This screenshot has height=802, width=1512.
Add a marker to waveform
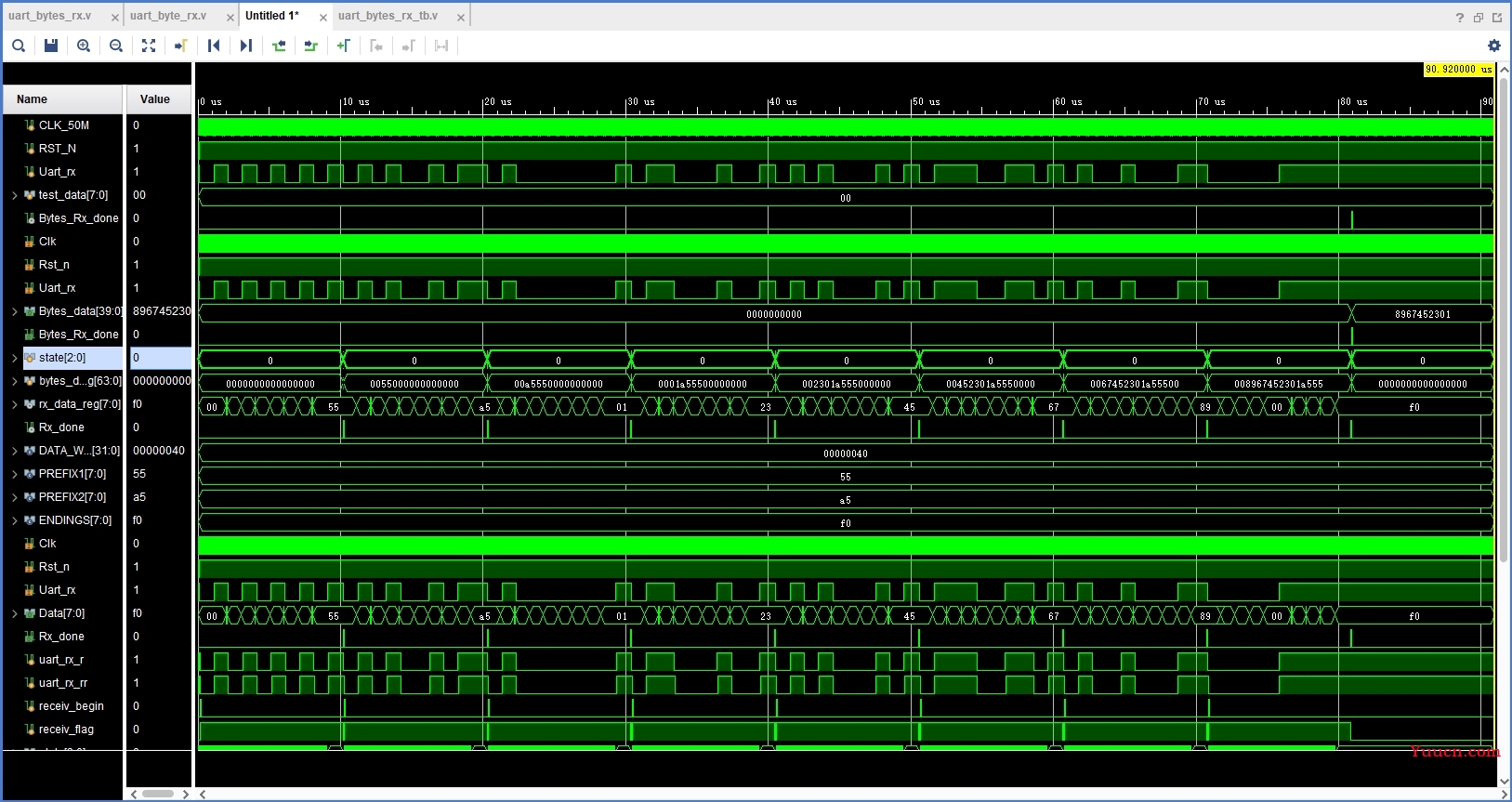pyautogui.click(x=344, y=46)
